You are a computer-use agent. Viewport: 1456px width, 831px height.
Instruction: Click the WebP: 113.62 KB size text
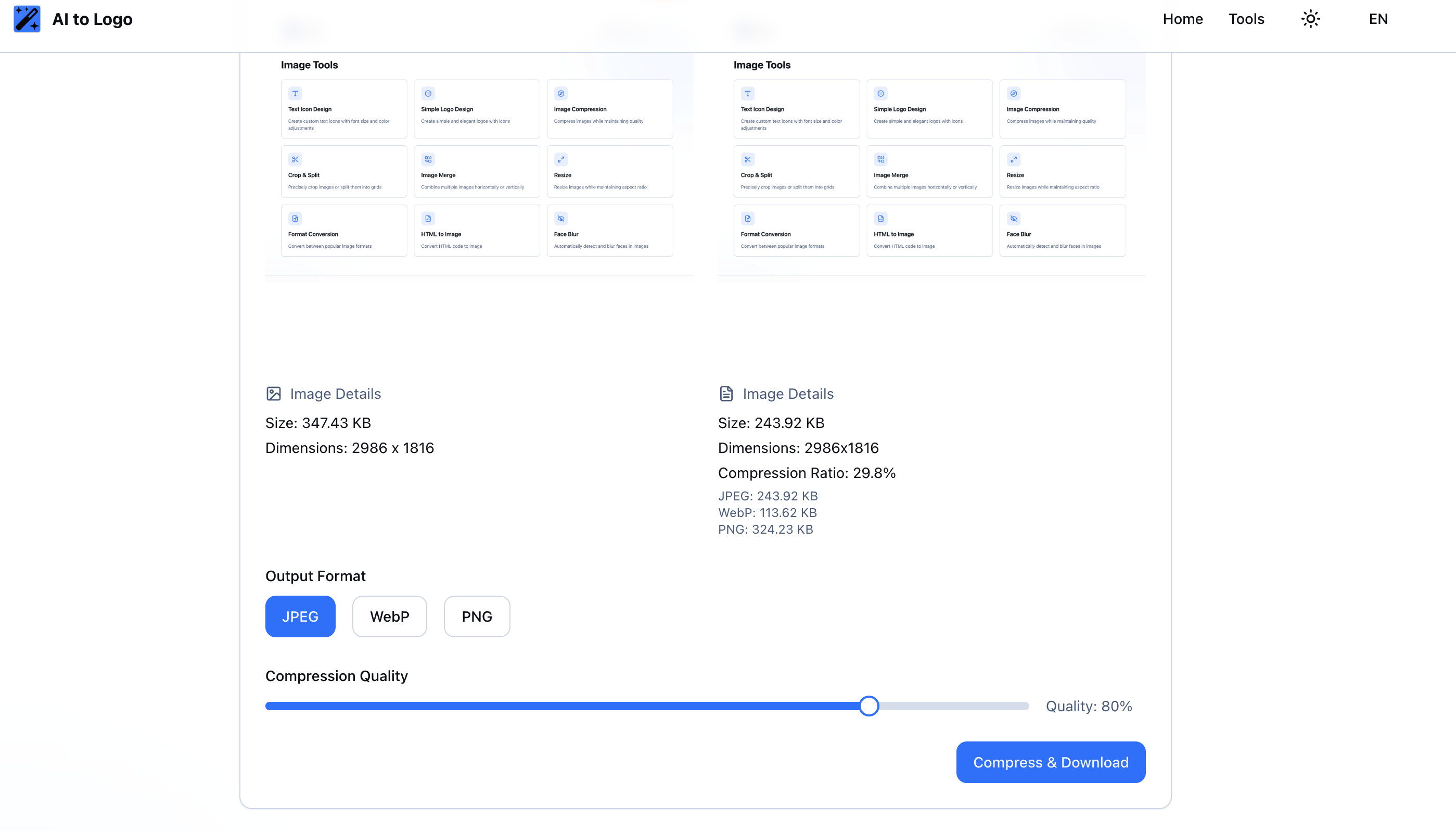[x=767, y=512]
